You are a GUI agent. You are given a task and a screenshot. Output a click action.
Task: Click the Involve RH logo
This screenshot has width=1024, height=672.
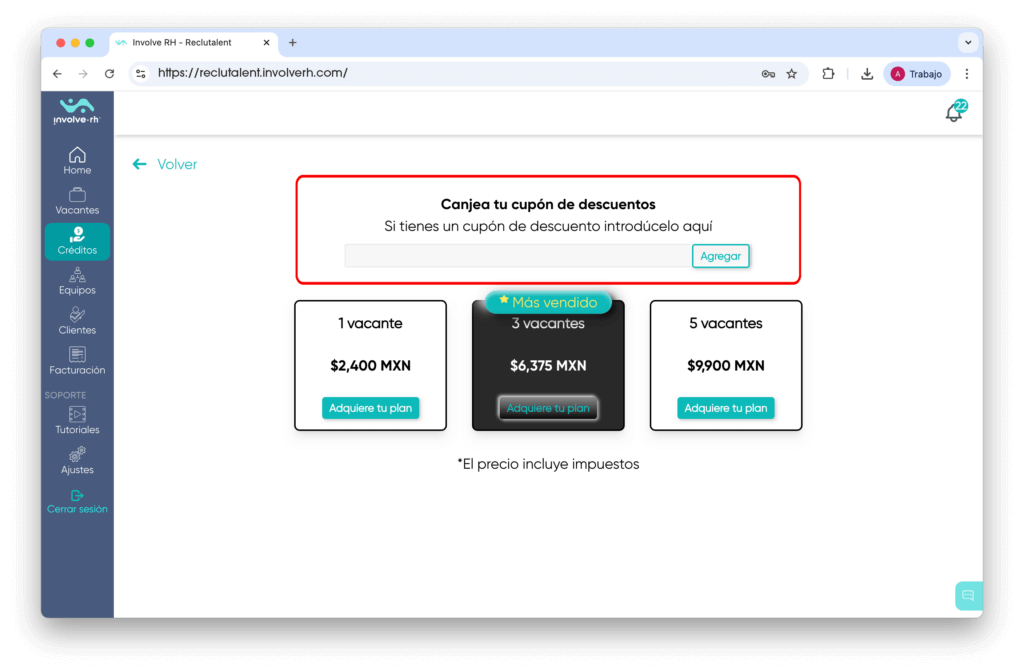coord(77,110)
